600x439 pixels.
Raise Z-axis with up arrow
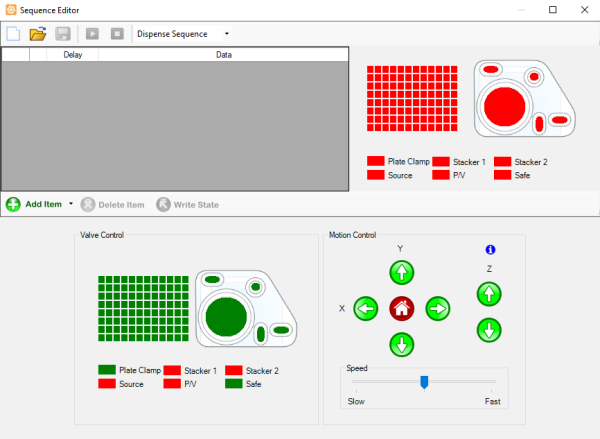[x=488, y=294]
